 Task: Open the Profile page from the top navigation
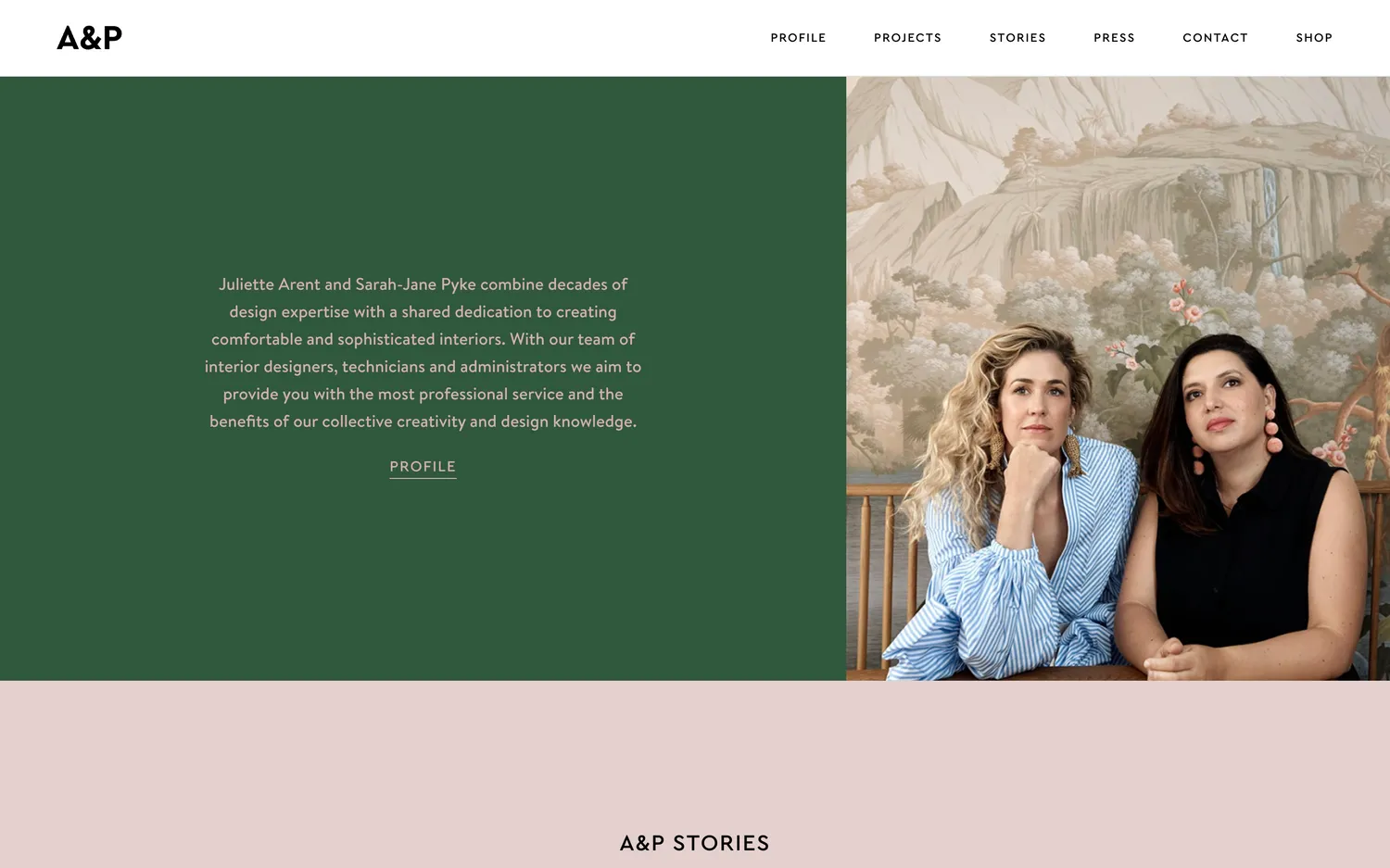[798, 38]
